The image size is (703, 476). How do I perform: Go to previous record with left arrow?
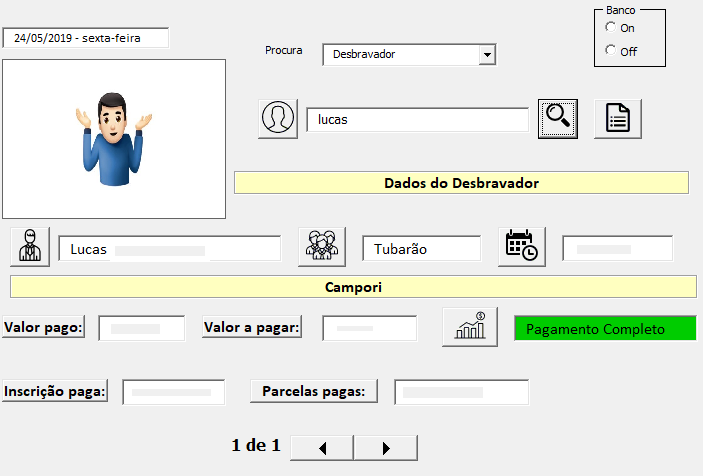[x=322, y=448]
